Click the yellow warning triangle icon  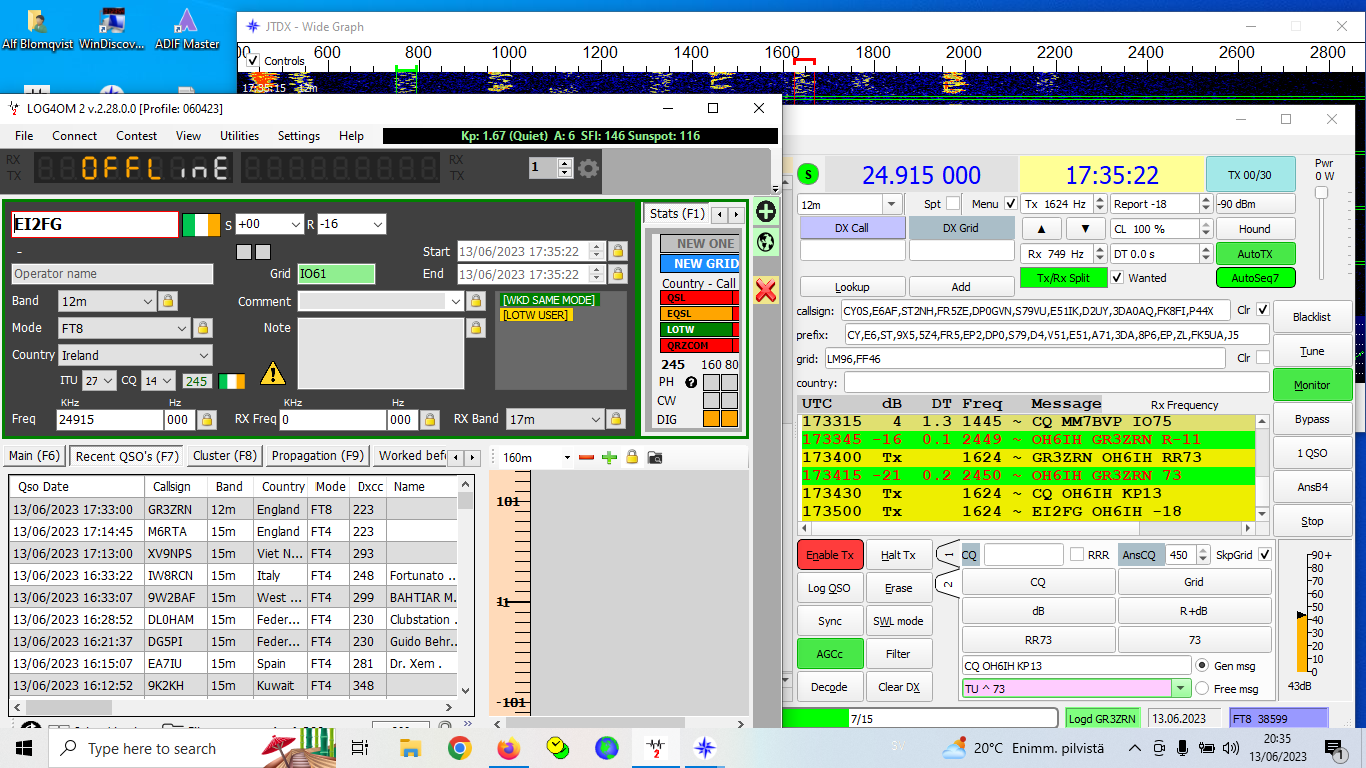coord(273,374)
